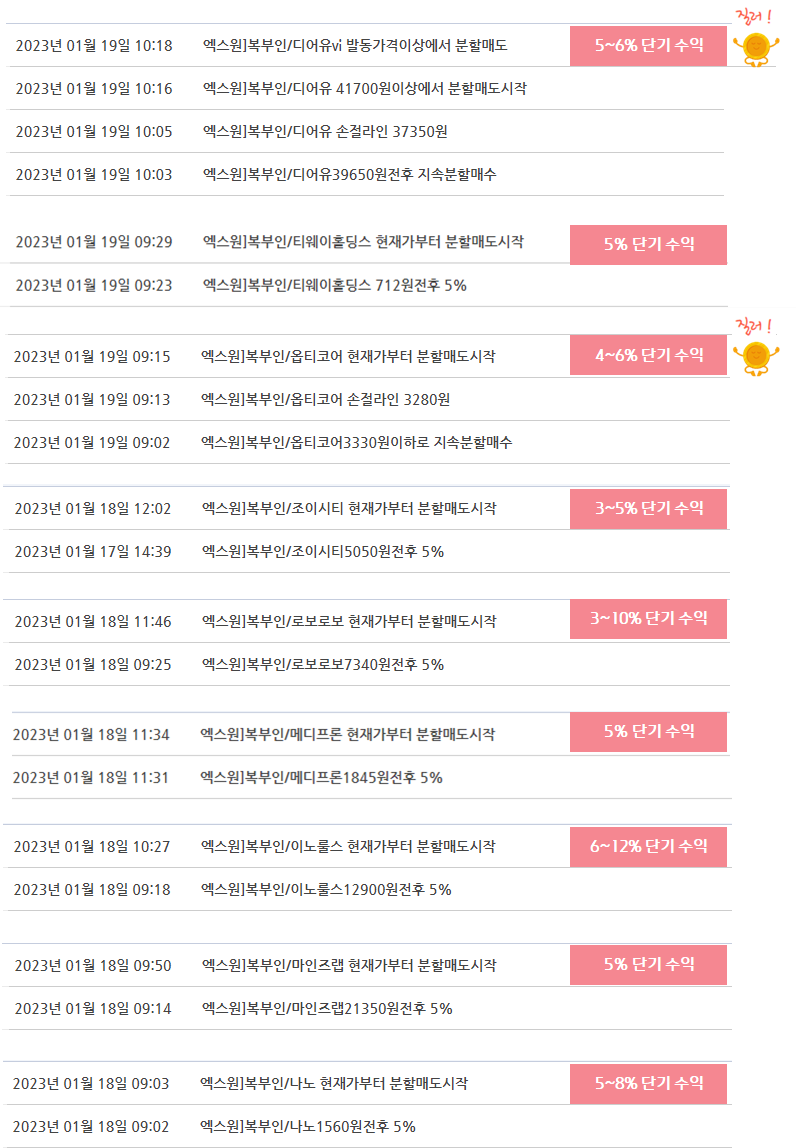Image resolution: width=796 pixels, height=1148 pixels.
Task: Open the 이노룰스12900원전후 5% entry
Action: 327,890
